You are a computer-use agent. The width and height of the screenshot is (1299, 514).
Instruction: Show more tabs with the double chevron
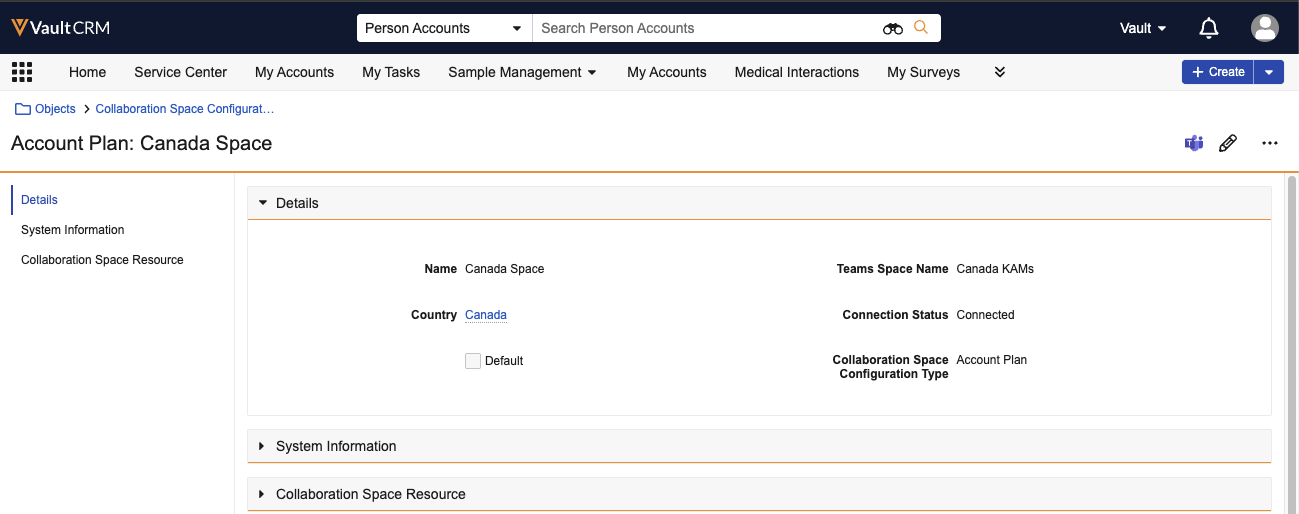coord(999,72)
